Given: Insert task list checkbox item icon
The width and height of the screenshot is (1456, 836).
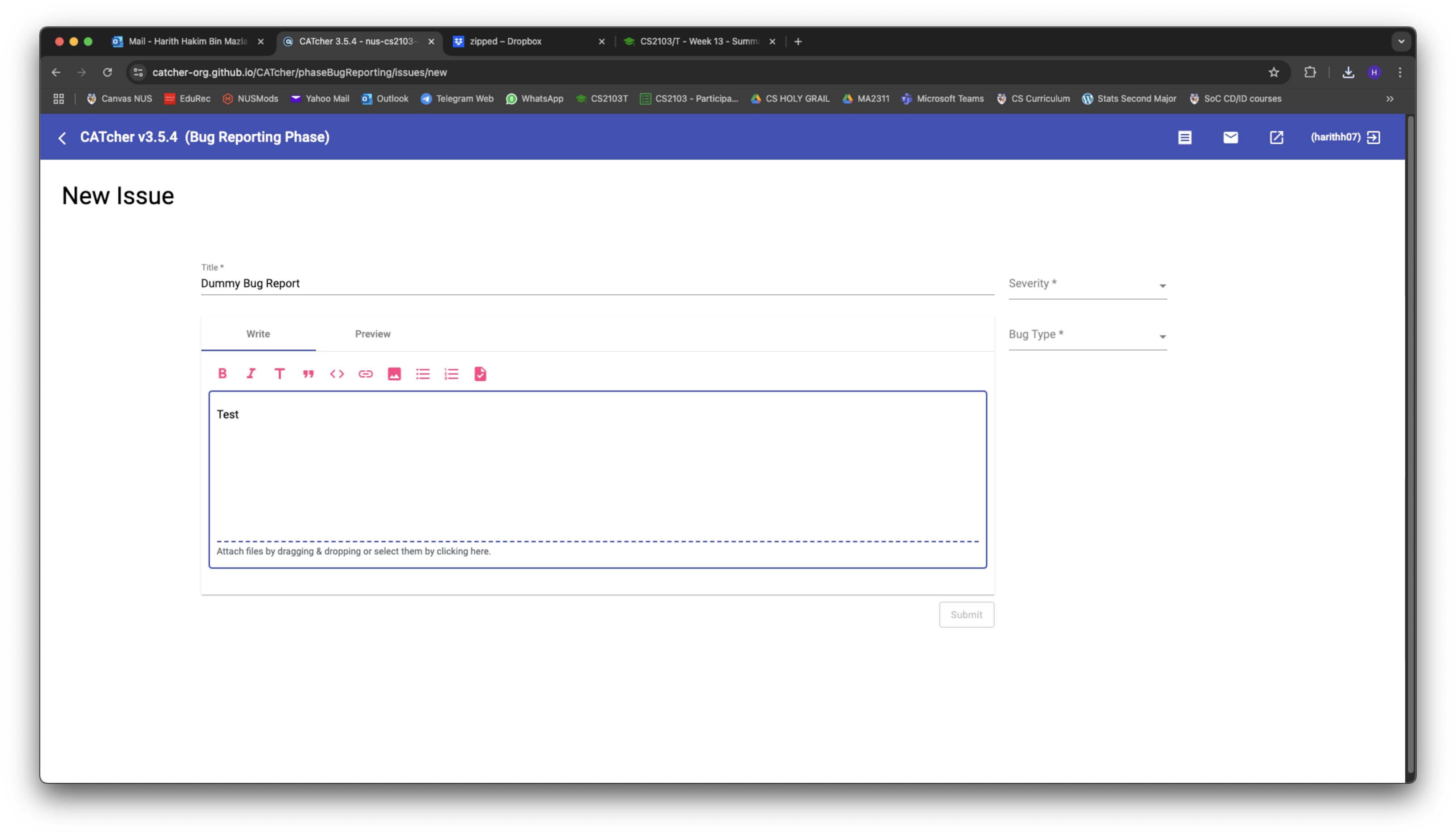Looking at the screenshot, I should (x=480, y=374).
